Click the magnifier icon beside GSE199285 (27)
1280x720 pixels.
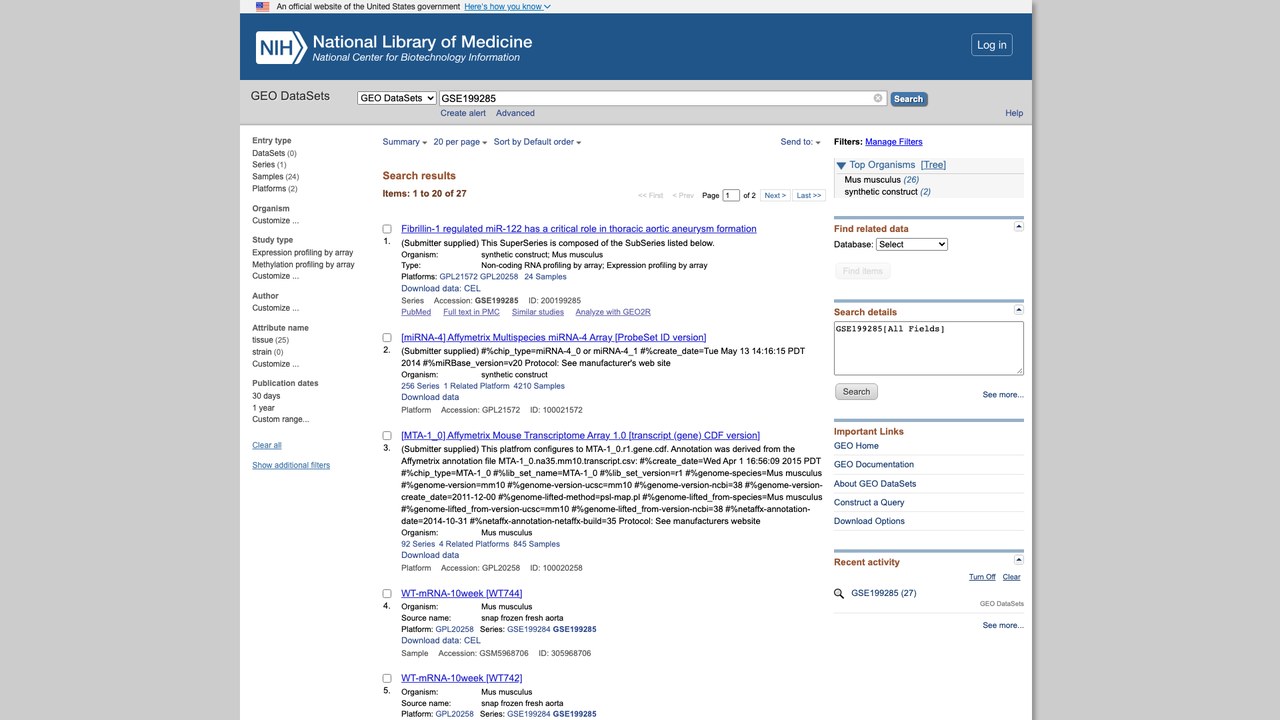tap(840, 594)
